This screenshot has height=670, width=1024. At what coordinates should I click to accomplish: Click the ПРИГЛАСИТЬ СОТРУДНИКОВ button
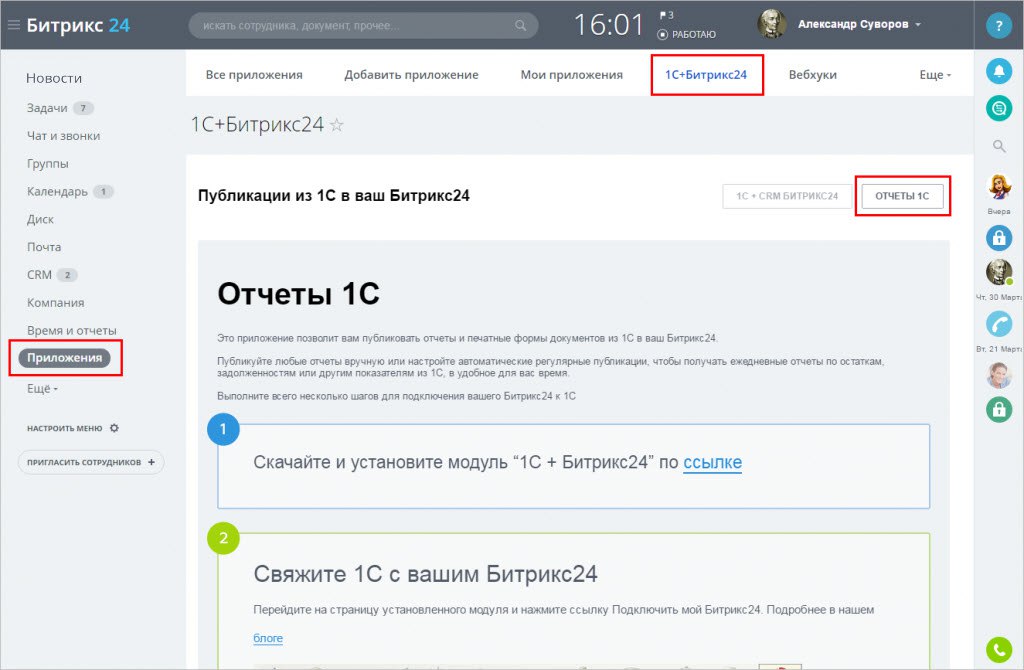point(91,462)
